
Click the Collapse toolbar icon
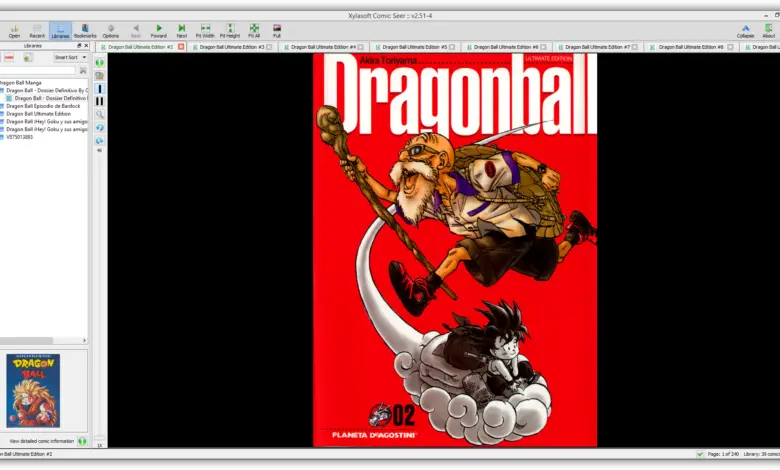click(x=745, y=31)
